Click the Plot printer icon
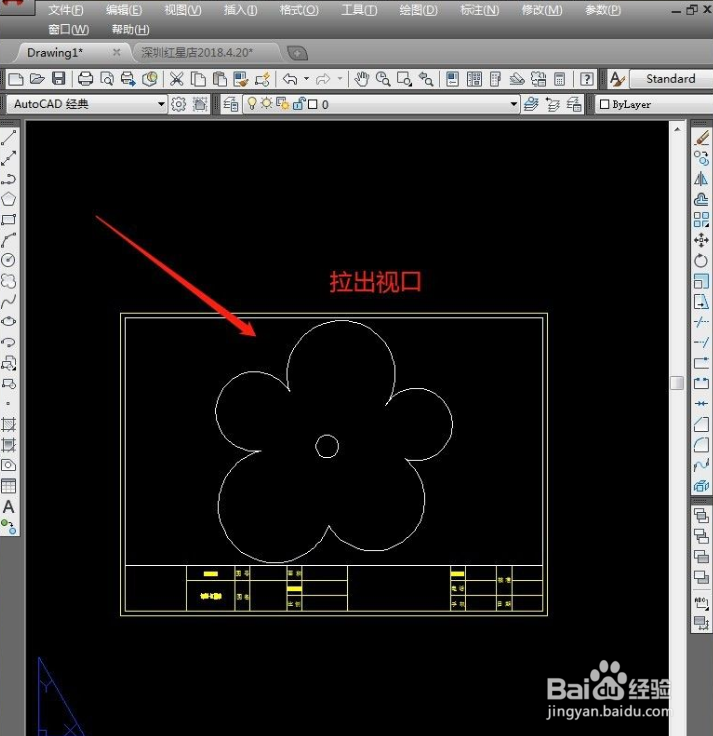The height and width of the screenshot is (736, 713). [x=85, y=79]
